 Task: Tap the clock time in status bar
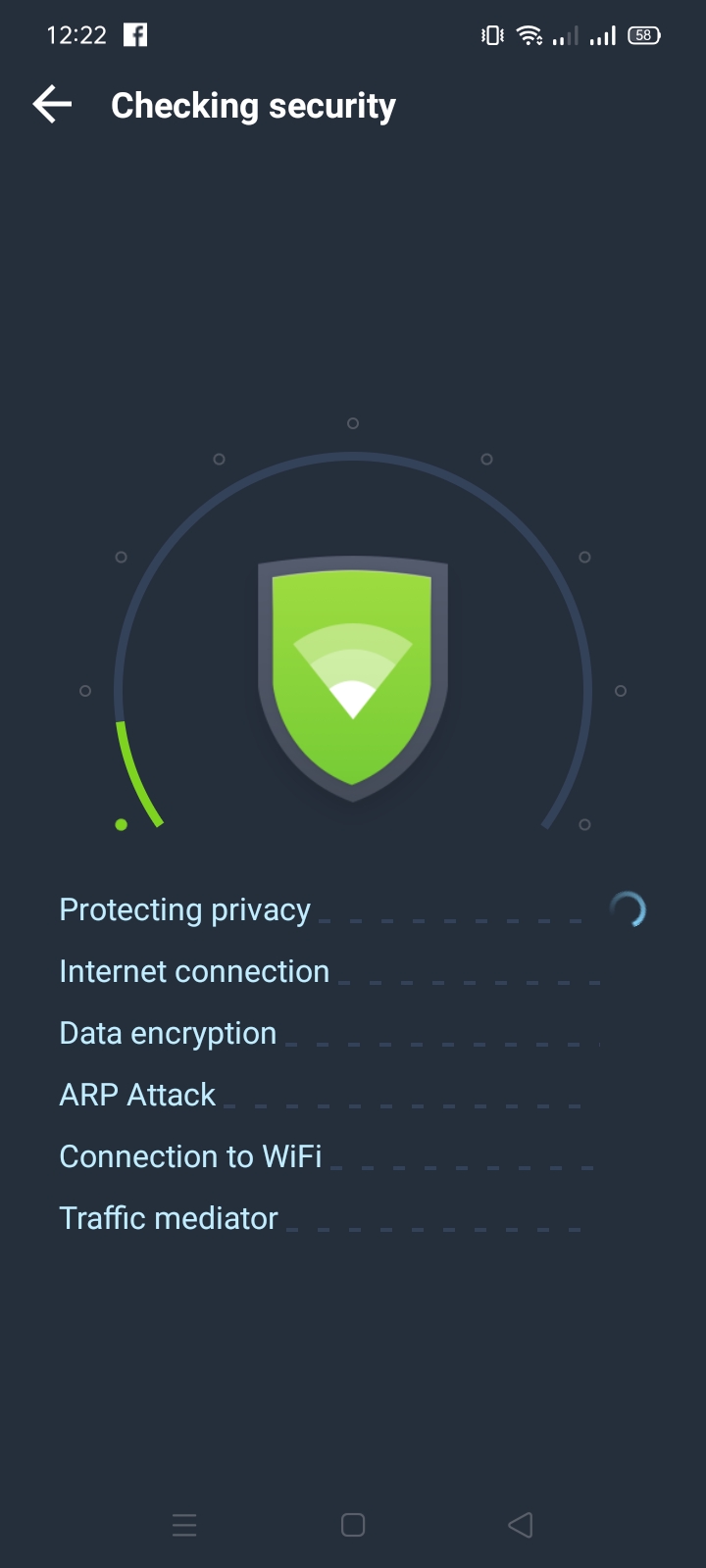pos(76,35)
